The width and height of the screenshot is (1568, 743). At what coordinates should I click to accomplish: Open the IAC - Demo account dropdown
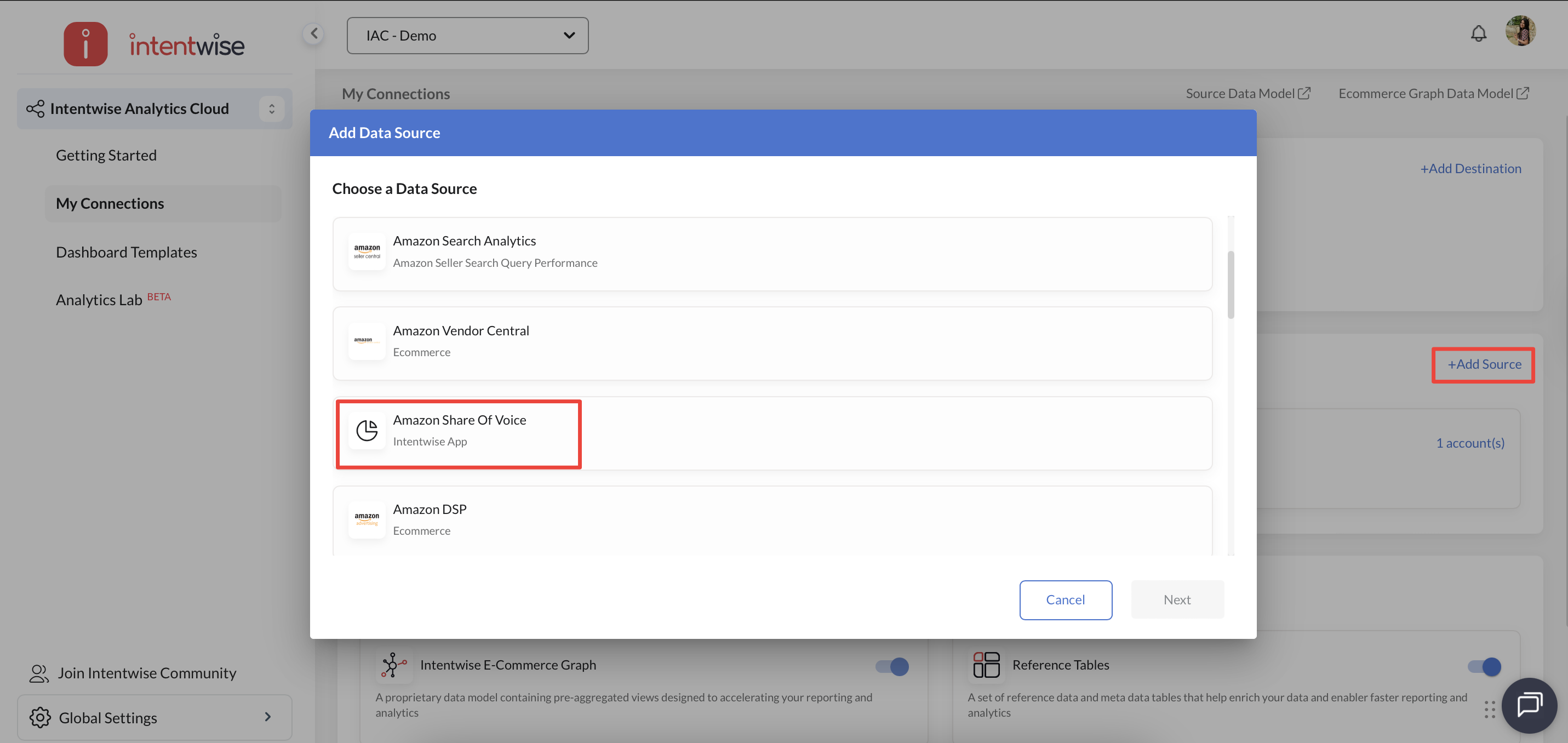[x=467, y=35]
